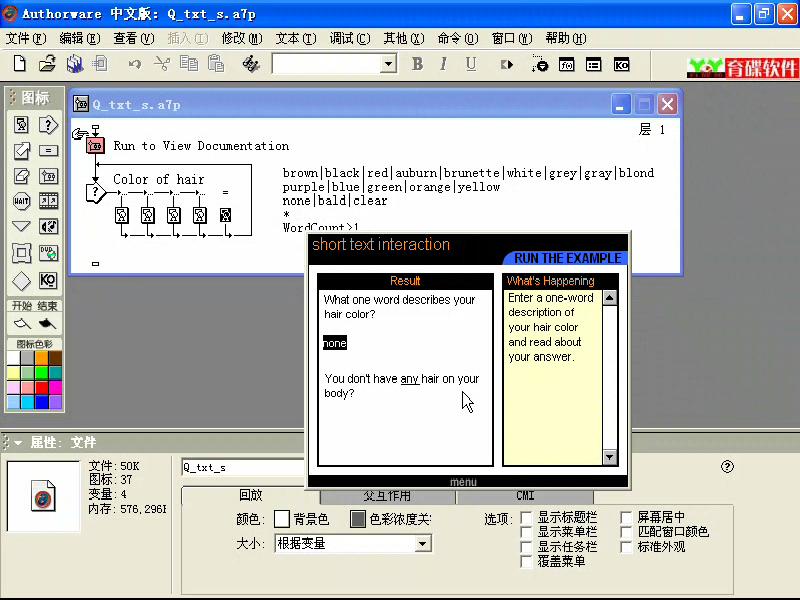
Task: Pick the red swatch in icon color palette
Action: tap(41, 387)
